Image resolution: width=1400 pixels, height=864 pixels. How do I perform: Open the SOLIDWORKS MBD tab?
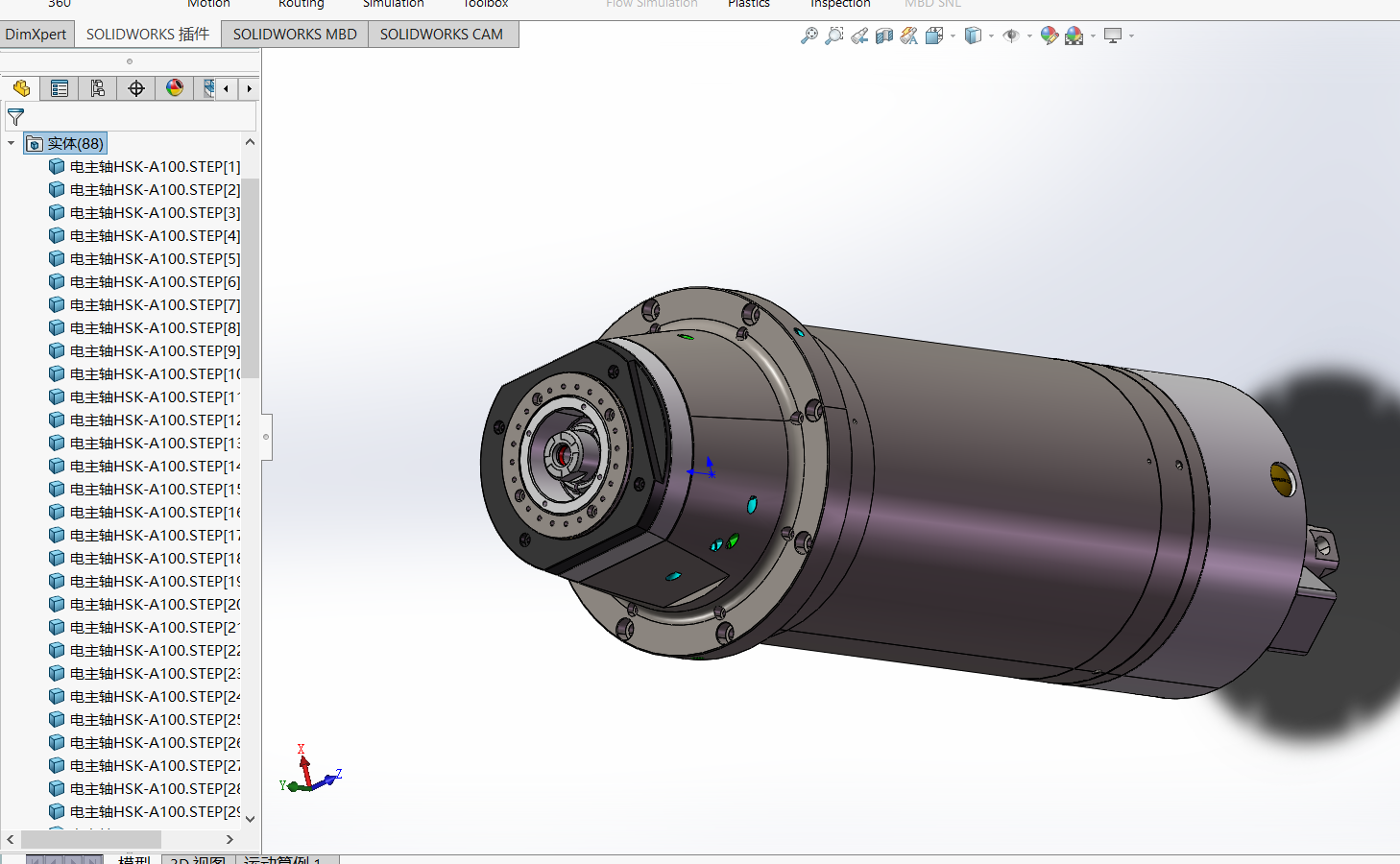click(x=294, y=34)
